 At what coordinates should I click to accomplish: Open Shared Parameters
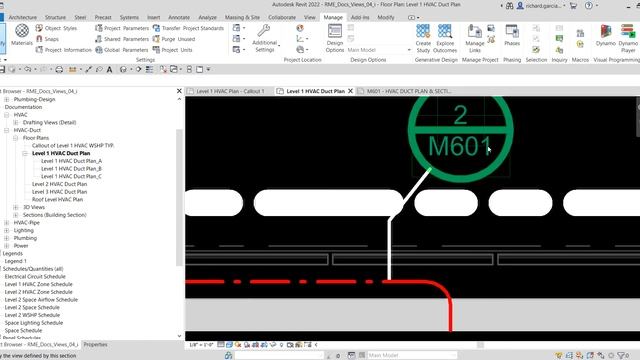[x=122, y=39]
